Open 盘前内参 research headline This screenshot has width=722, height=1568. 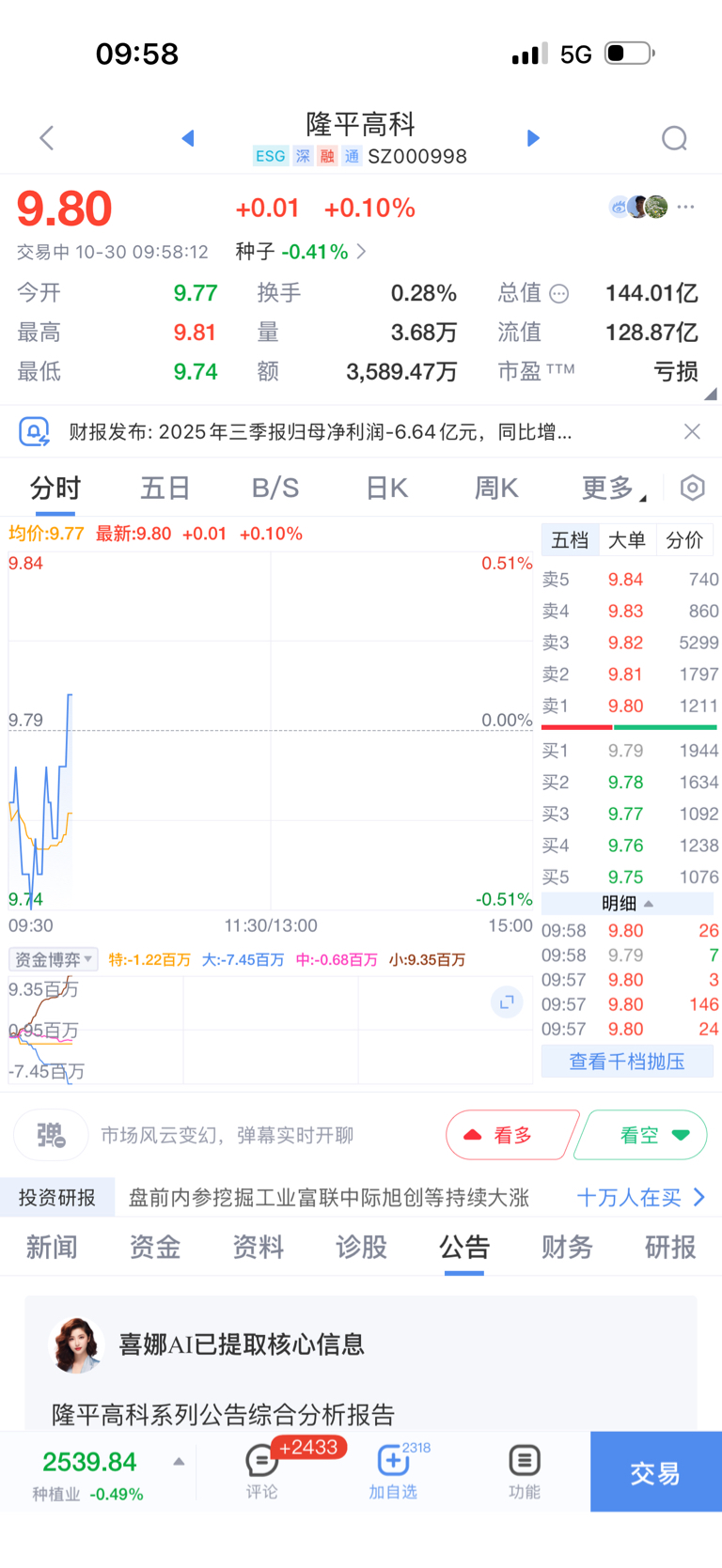pyautogui.click(x=328, y=1198)
